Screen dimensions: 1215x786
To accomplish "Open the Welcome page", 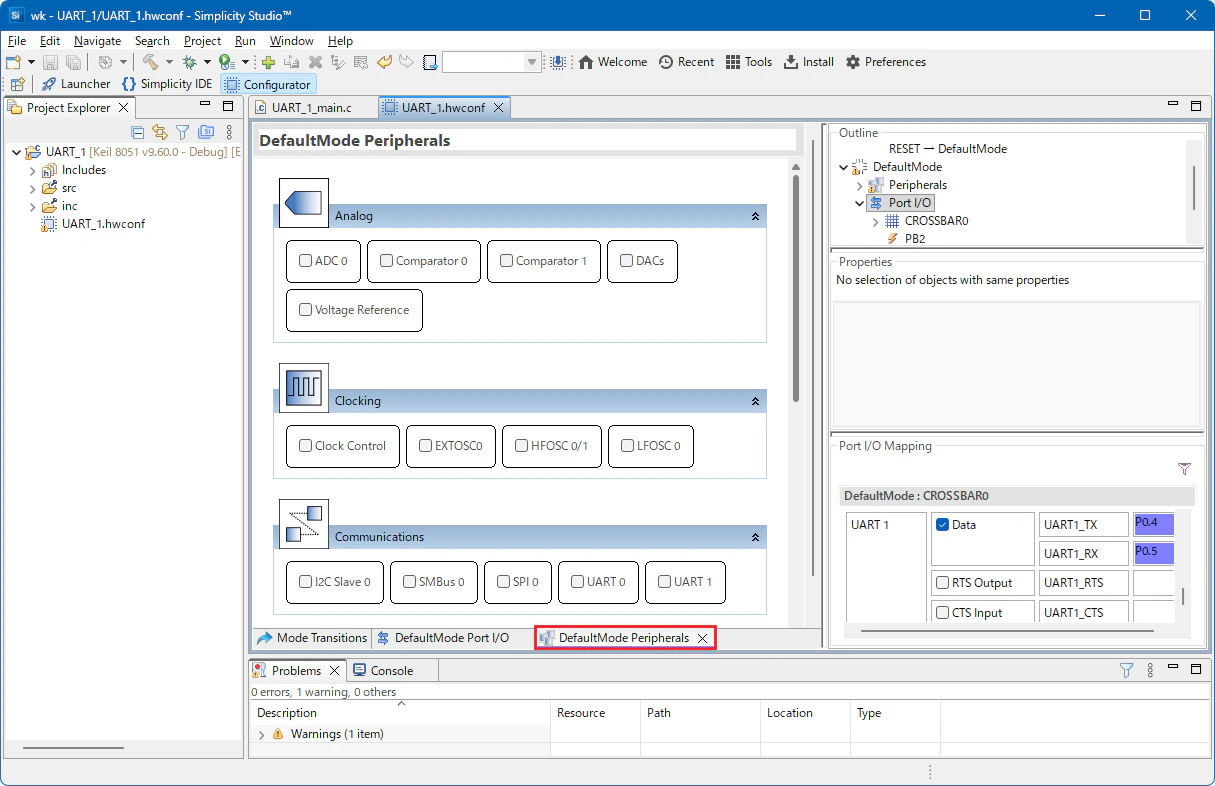I will [613, 62].
